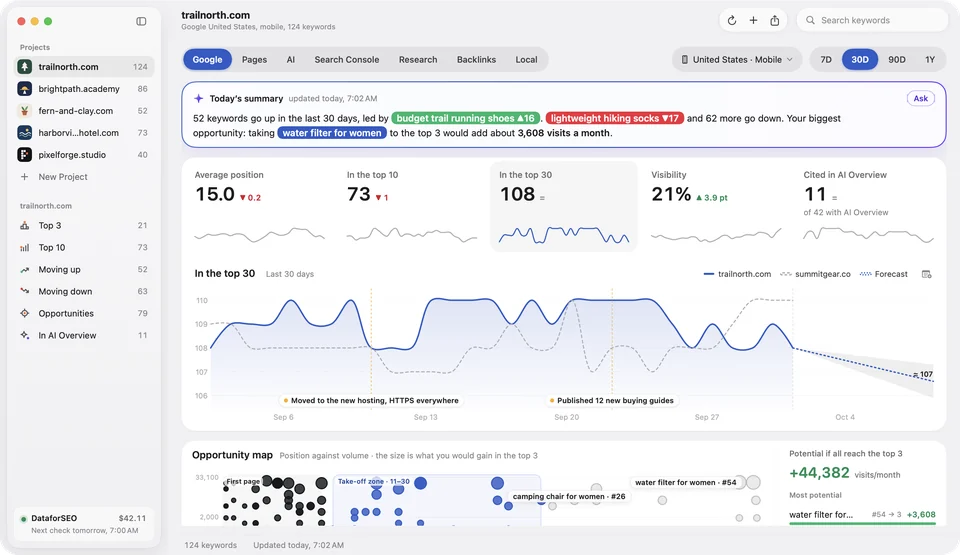
Task: Click the brightpath.academy project icon
Action: coord(24,89)
